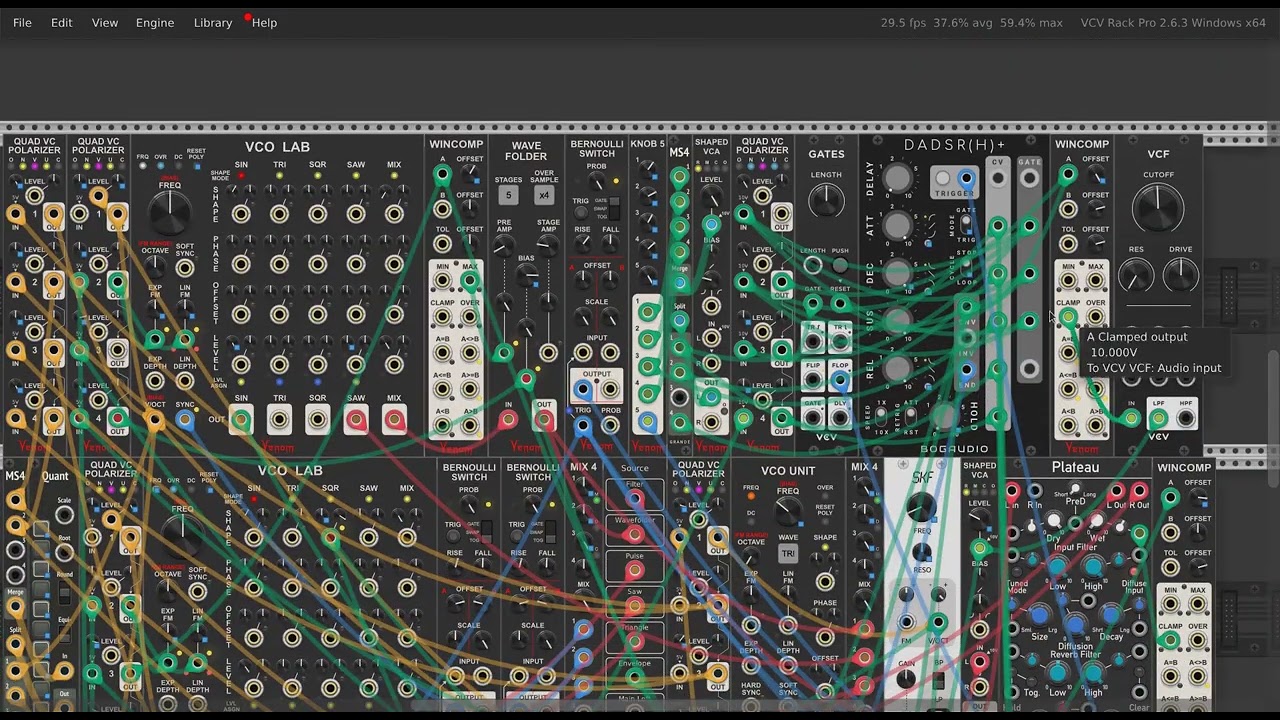Open the Help menu
The height and width of the screenshot is (720, 1280).
point(265,22)
